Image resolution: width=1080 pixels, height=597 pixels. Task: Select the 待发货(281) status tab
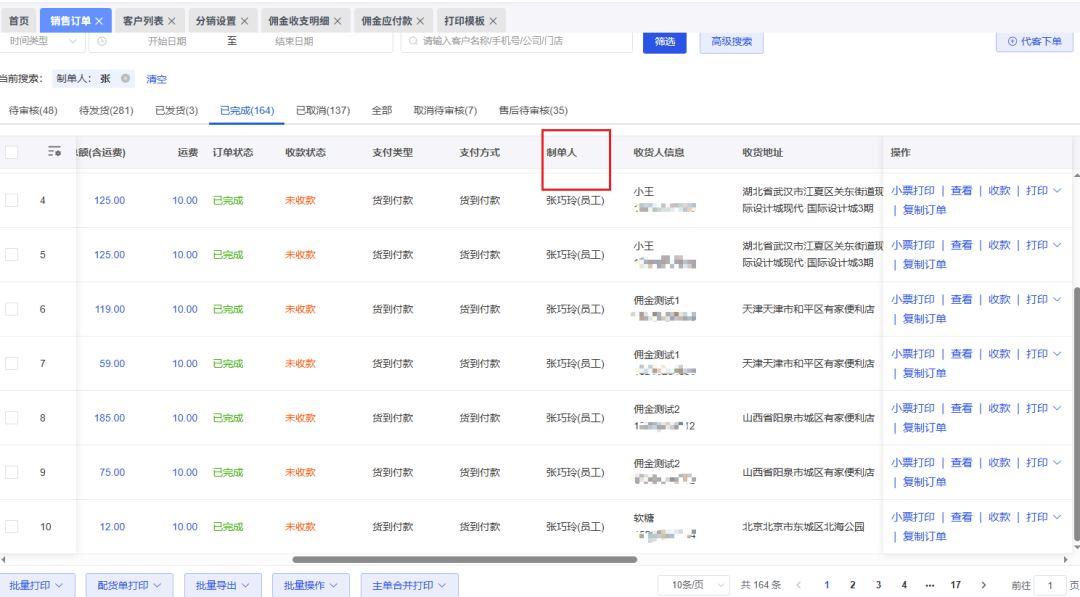click(x=106, y=110)
